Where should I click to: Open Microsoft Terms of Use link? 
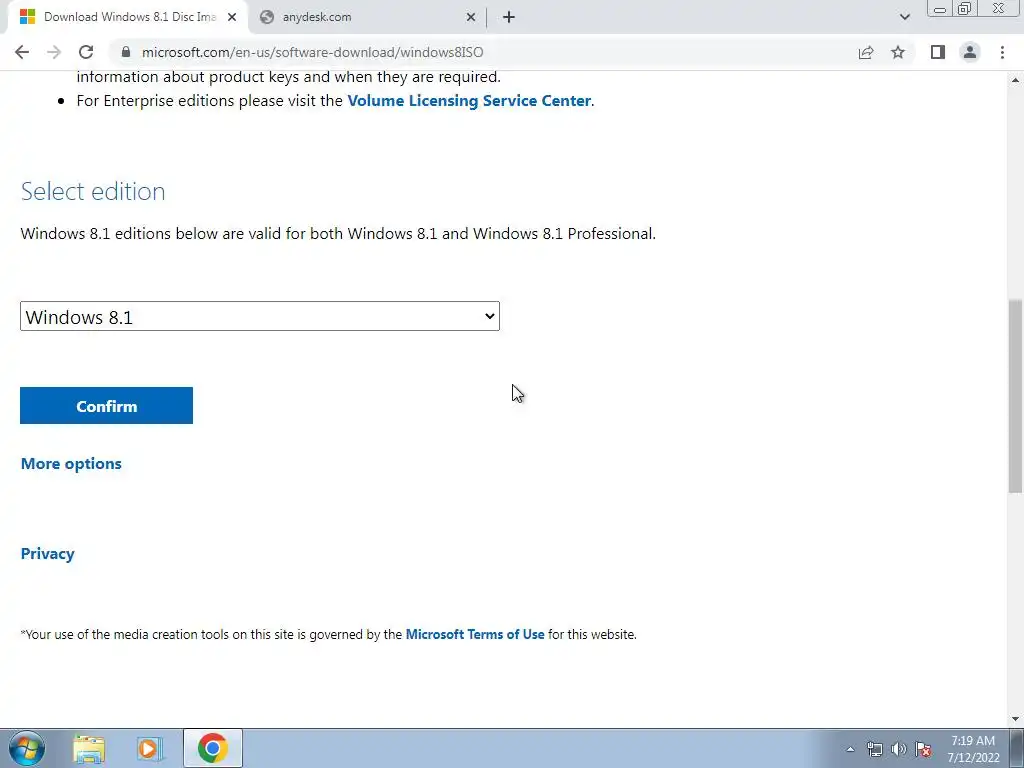click(x=475, y=634)
